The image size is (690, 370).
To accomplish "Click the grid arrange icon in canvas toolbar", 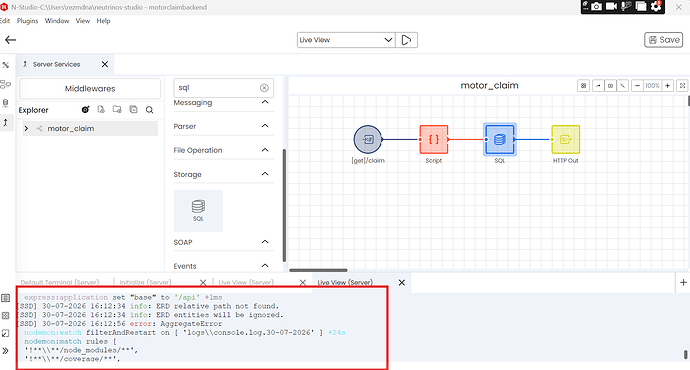I will coord(584,86).
